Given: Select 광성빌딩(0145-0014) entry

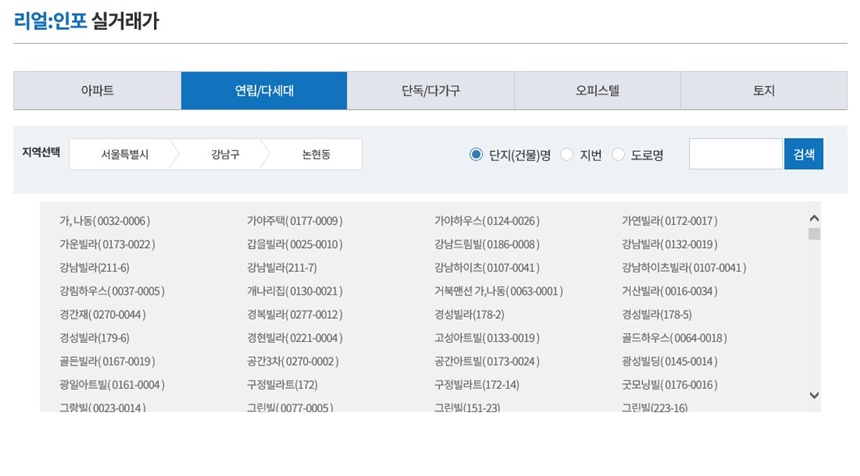Looking at the screenshot, I should (670, 361).
